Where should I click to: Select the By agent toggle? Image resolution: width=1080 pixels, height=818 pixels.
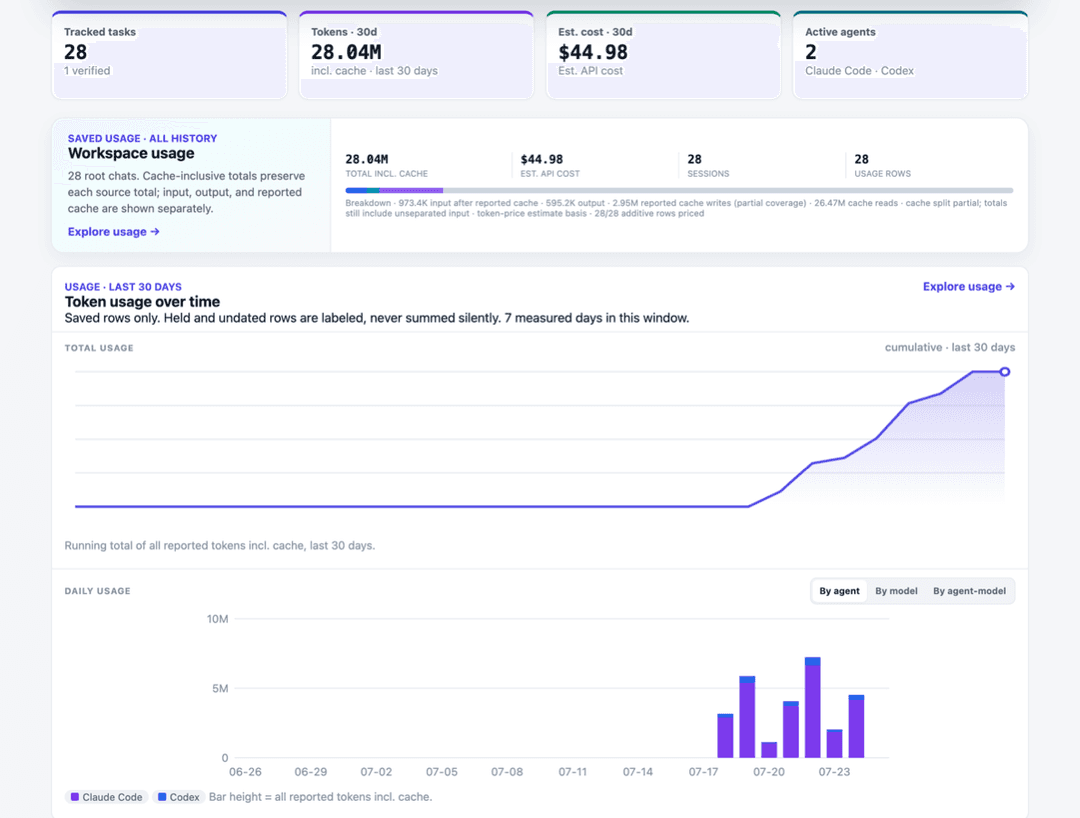click(x=839, y=591)
